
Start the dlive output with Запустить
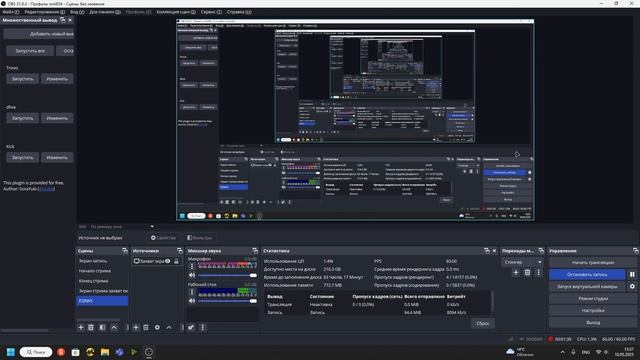[x=22, y=118]
